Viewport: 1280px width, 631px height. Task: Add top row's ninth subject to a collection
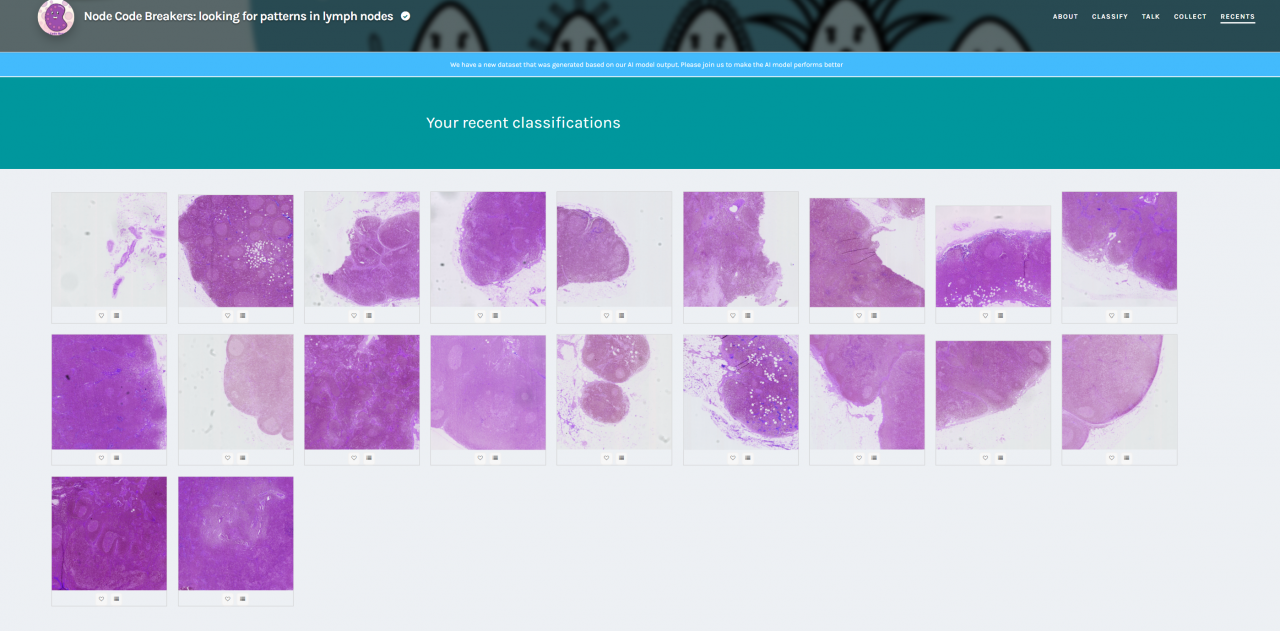tap(1126, 315)
